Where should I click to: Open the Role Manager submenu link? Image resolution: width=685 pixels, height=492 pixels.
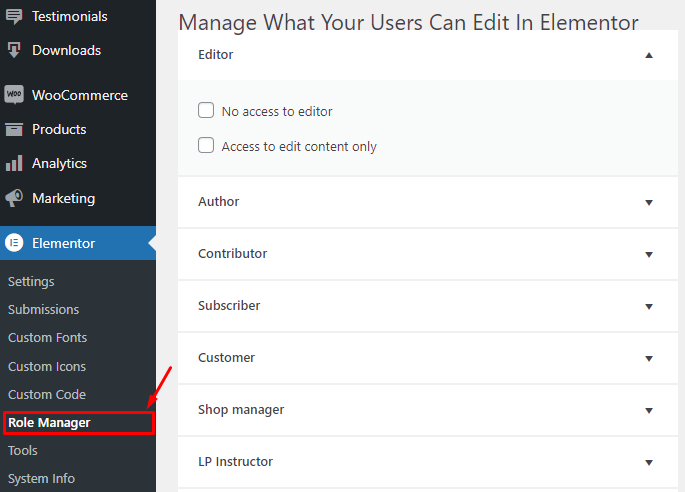49,423
